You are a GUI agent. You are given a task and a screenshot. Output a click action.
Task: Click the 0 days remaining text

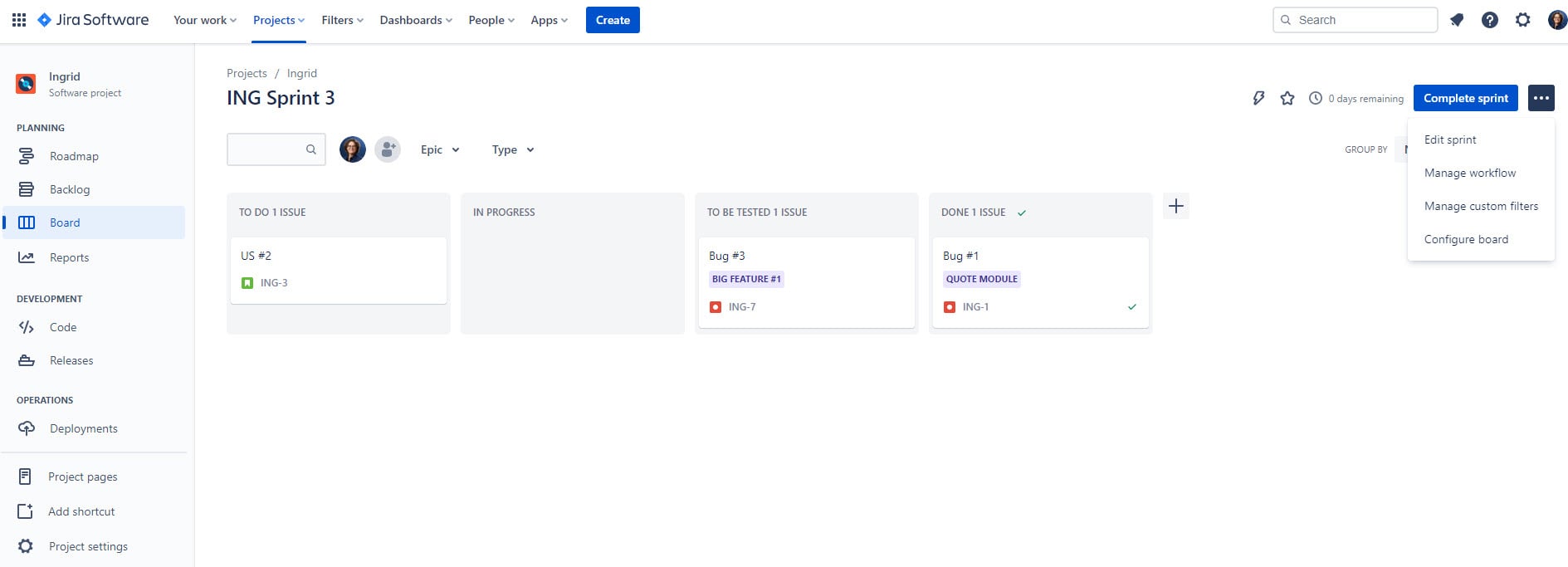[x=1365, y=99]
